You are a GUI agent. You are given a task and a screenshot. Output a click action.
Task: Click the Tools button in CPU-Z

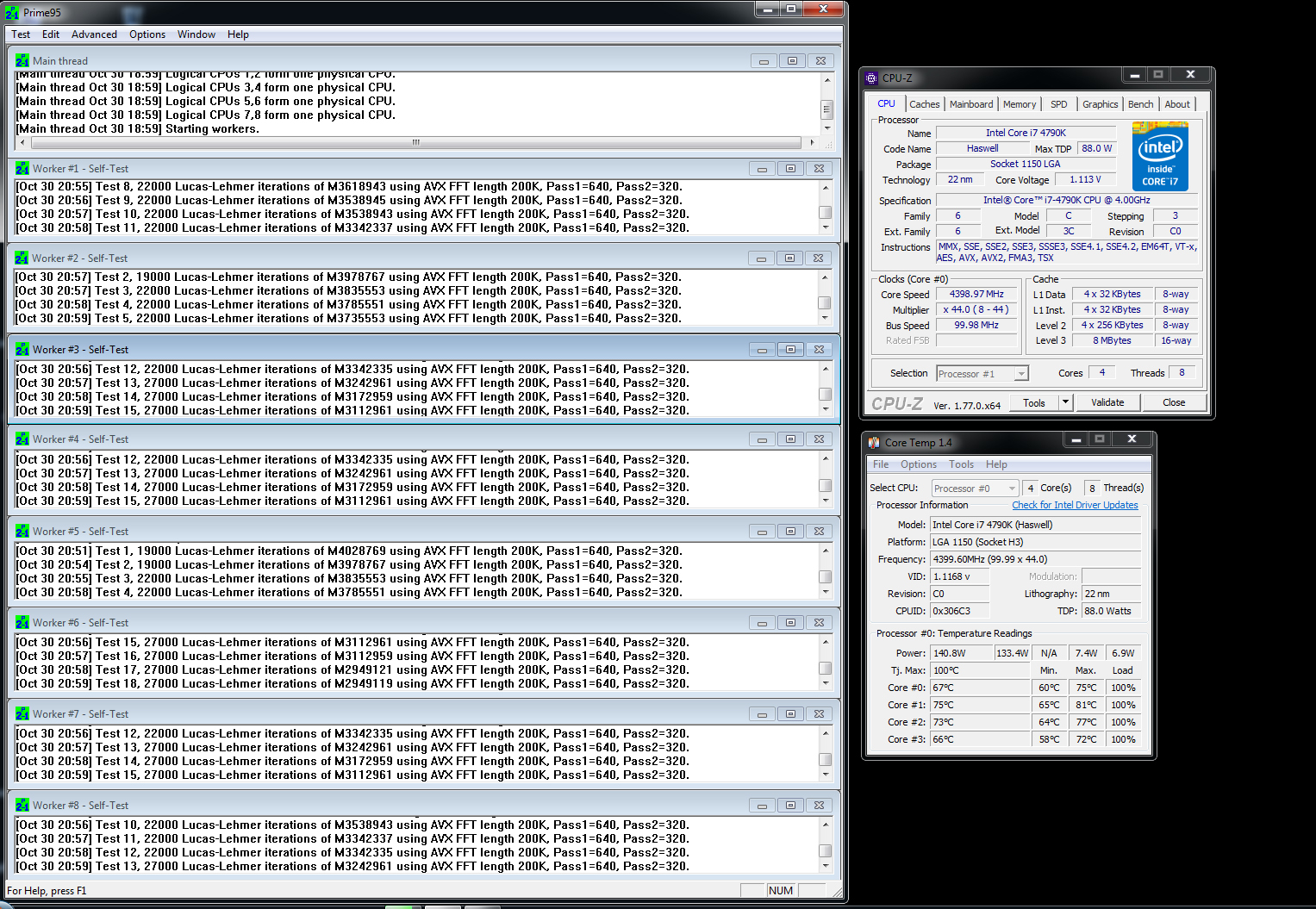click(1034, 402)
